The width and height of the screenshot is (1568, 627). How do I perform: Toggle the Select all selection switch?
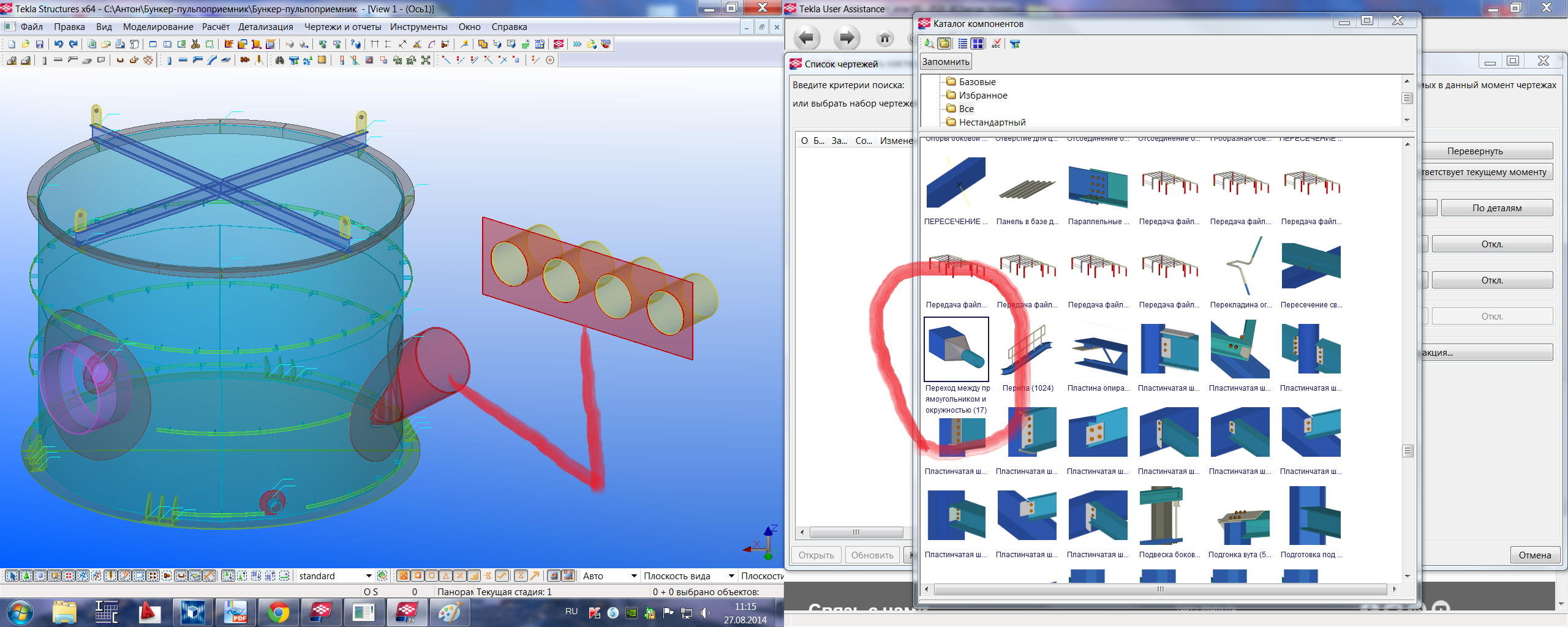[12, 576]
